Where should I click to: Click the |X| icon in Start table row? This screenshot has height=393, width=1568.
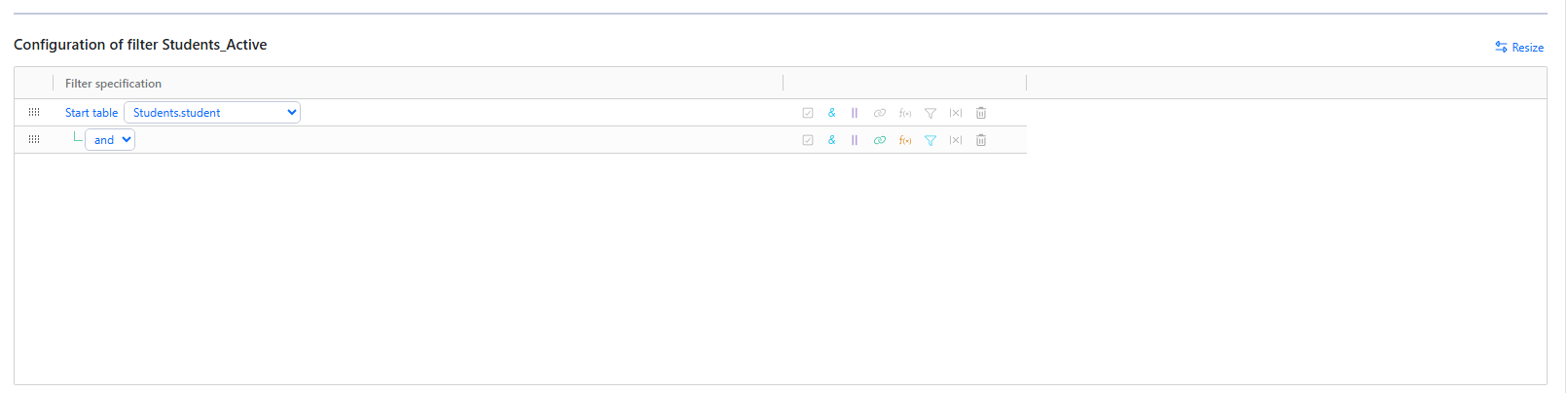pyautogui.click(x=956, y=113)
